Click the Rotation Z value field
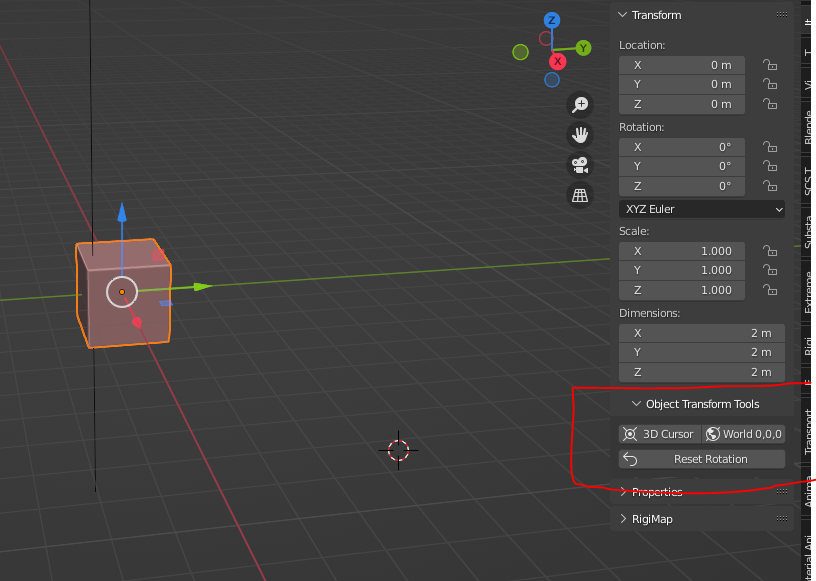 pos(682,186)
